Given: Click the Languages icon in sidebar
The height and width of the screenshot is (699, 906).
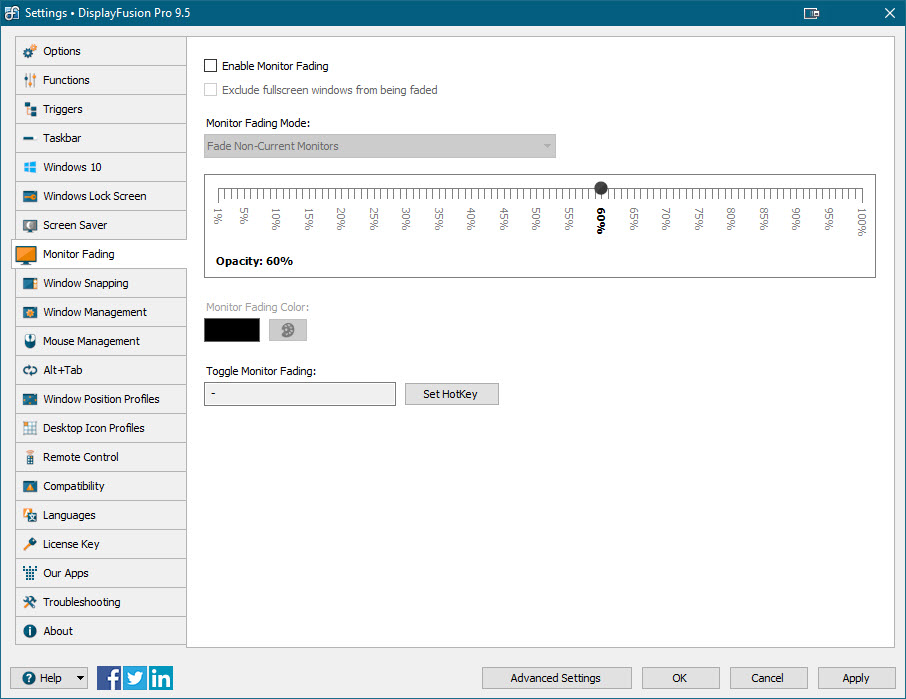Looking at the screenshot, I should tap(30, 515).
